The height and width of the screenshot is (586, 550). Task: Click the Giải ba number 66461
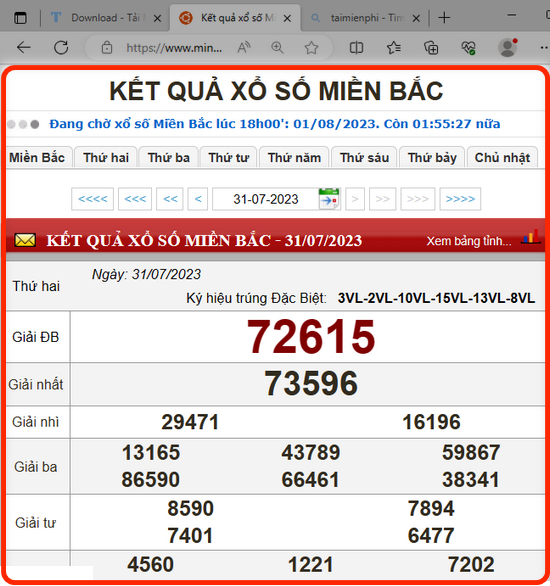(x=310, y=479)
